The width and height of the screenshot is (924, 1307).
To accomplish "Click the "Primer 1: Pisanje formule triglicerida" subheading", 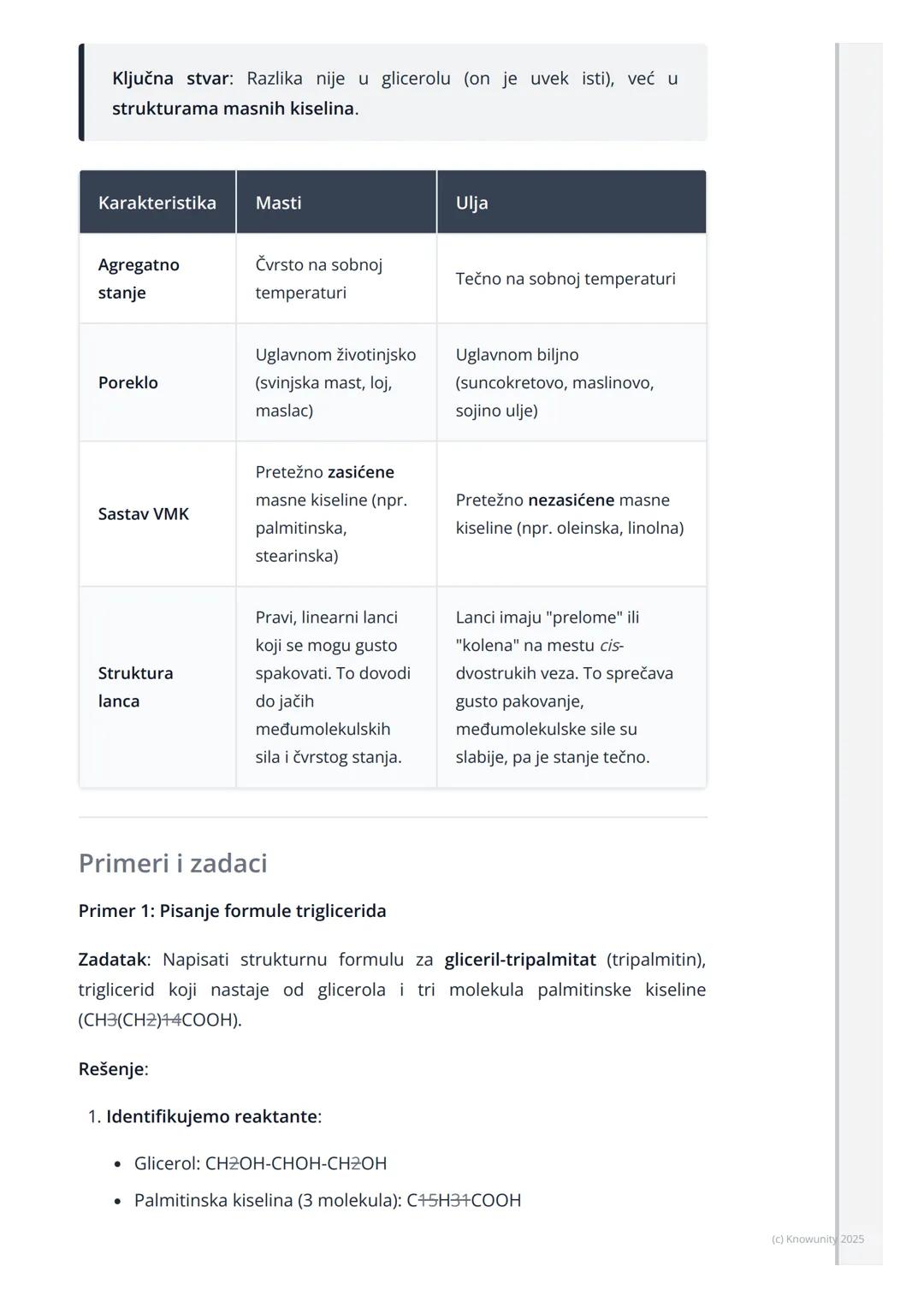I will (x=232, y=911).
